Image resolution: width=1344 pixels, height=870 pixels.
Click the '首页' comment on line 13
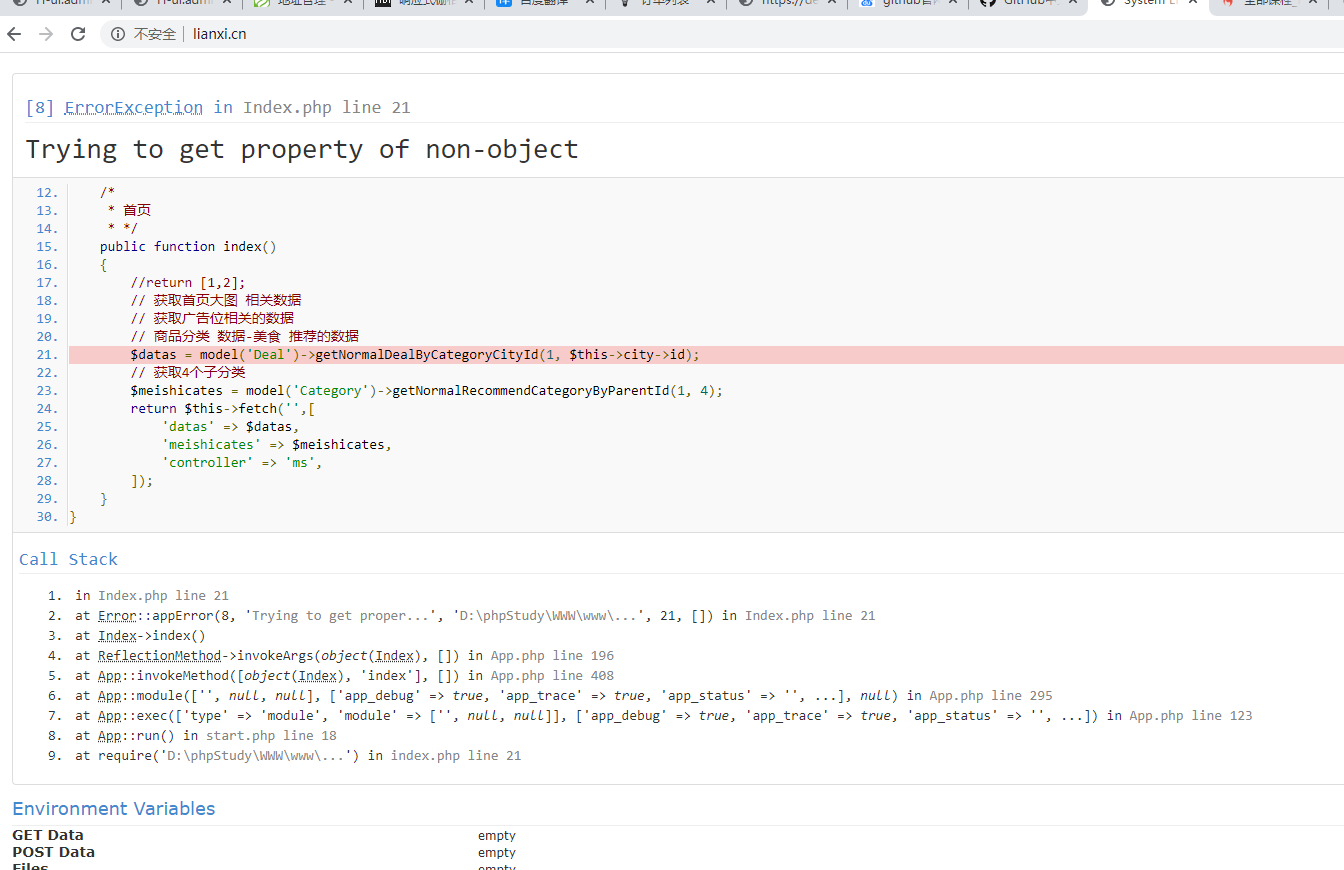(137, 210)
